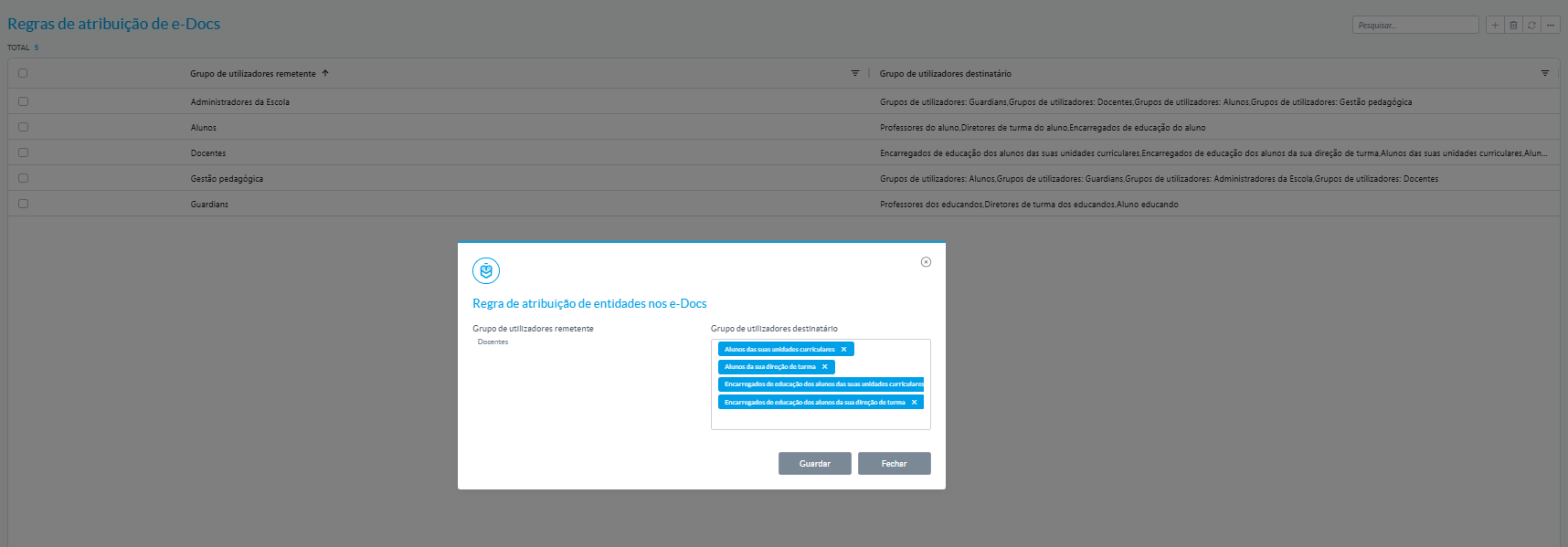Check the 'Gestão pedagógica' row checkbox

point(23,178)
